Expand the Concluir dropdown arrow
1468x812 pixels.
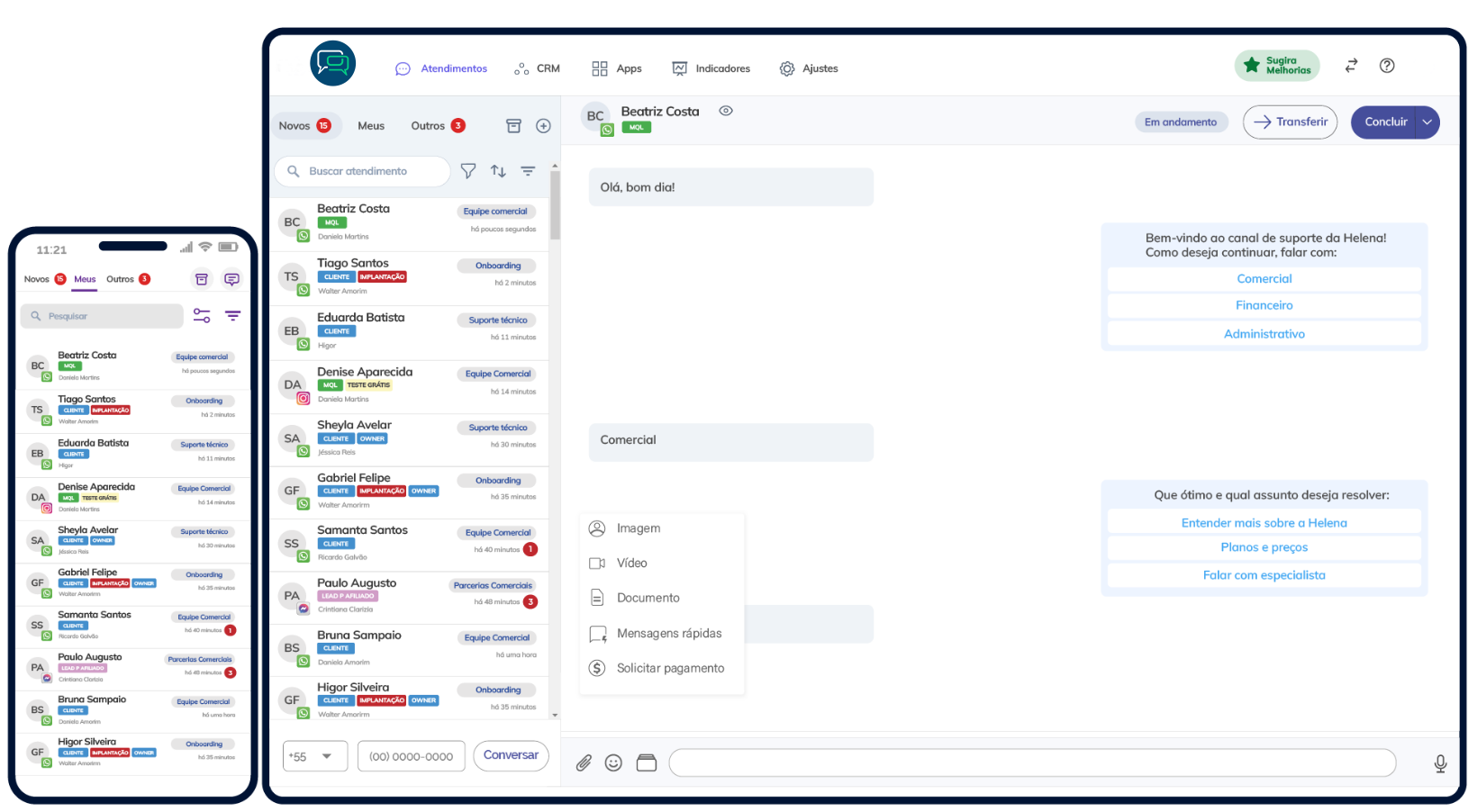tap(1427, 122)
